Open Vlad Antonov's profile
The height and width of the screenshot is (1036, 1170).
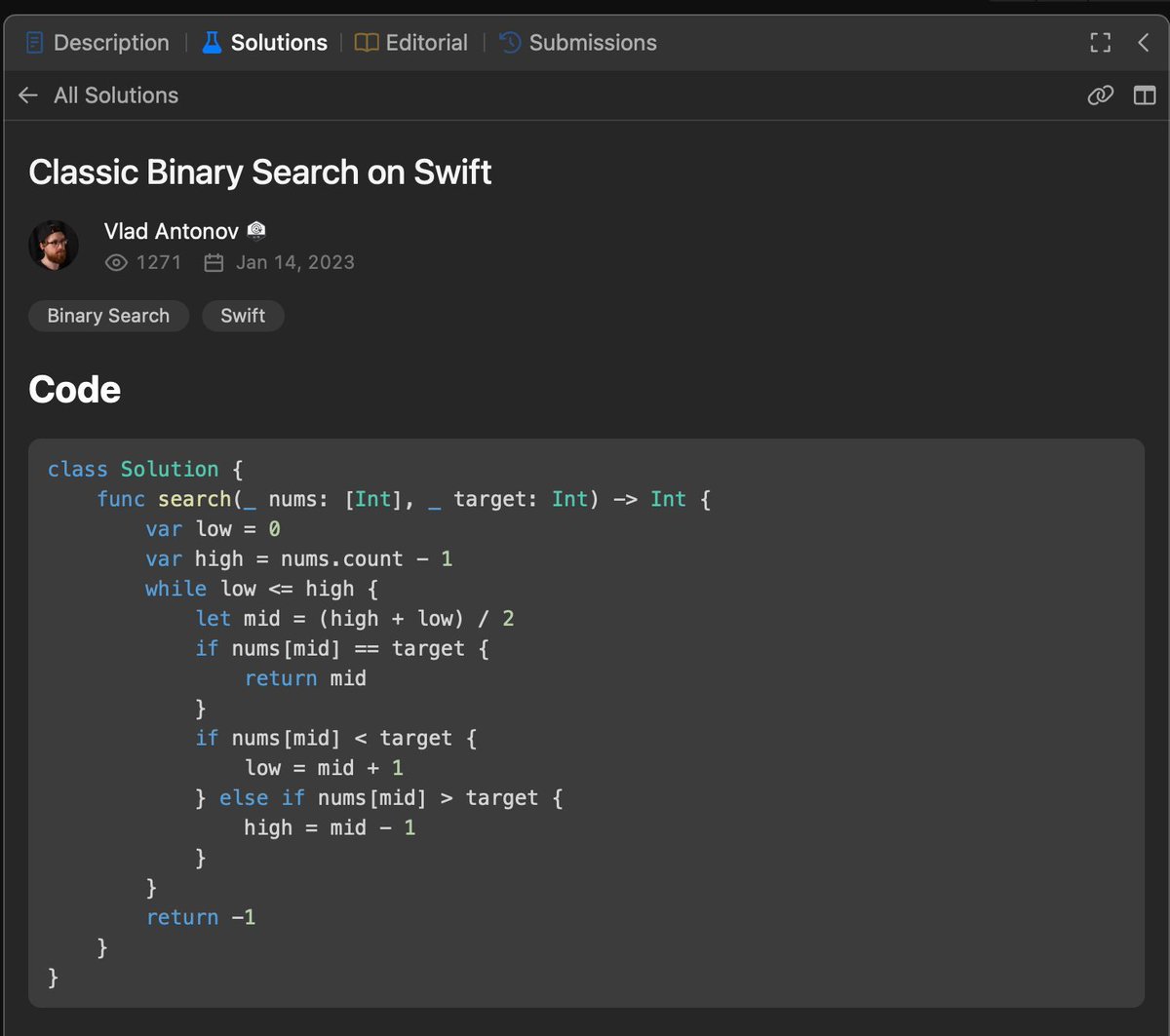point(171,230)
